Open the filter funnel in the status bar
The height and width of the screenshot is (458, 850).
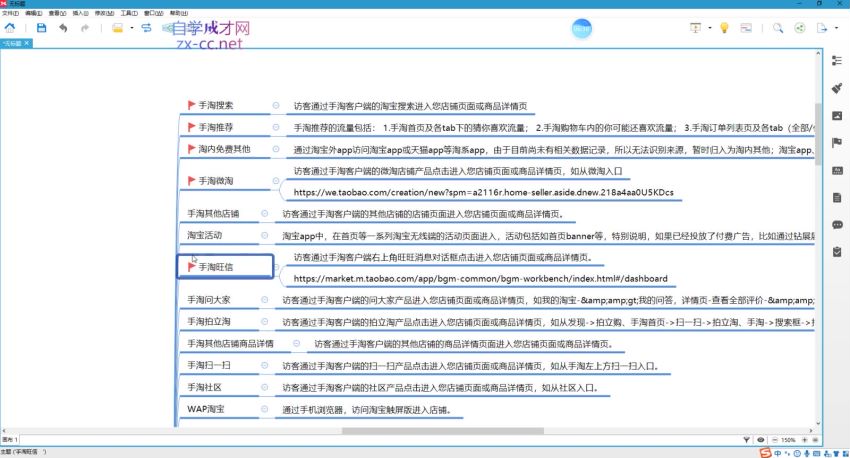(x=746, y=440)
